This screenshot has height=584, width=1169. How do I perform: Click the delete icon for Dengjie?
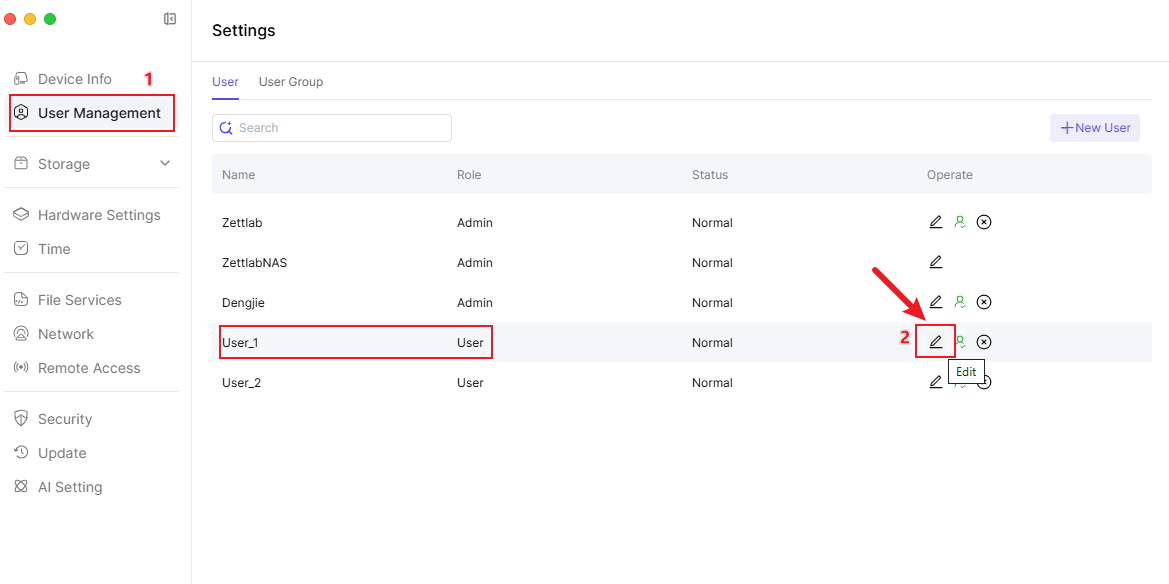click(984, 302)
